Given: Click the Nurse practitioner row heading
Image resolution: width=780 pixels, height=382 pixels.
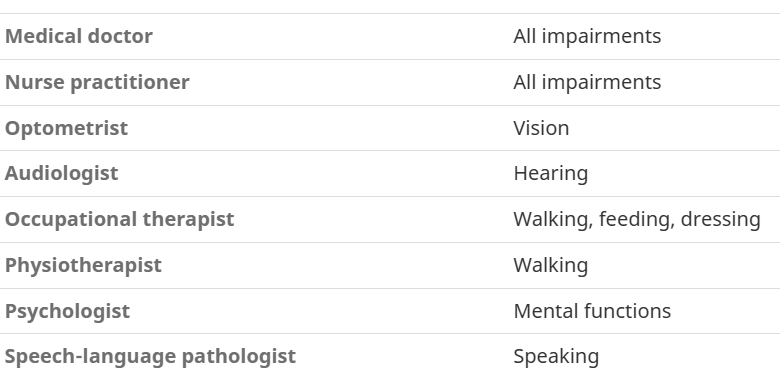Looking at the screenshot, I should click(x=97, y=82).
